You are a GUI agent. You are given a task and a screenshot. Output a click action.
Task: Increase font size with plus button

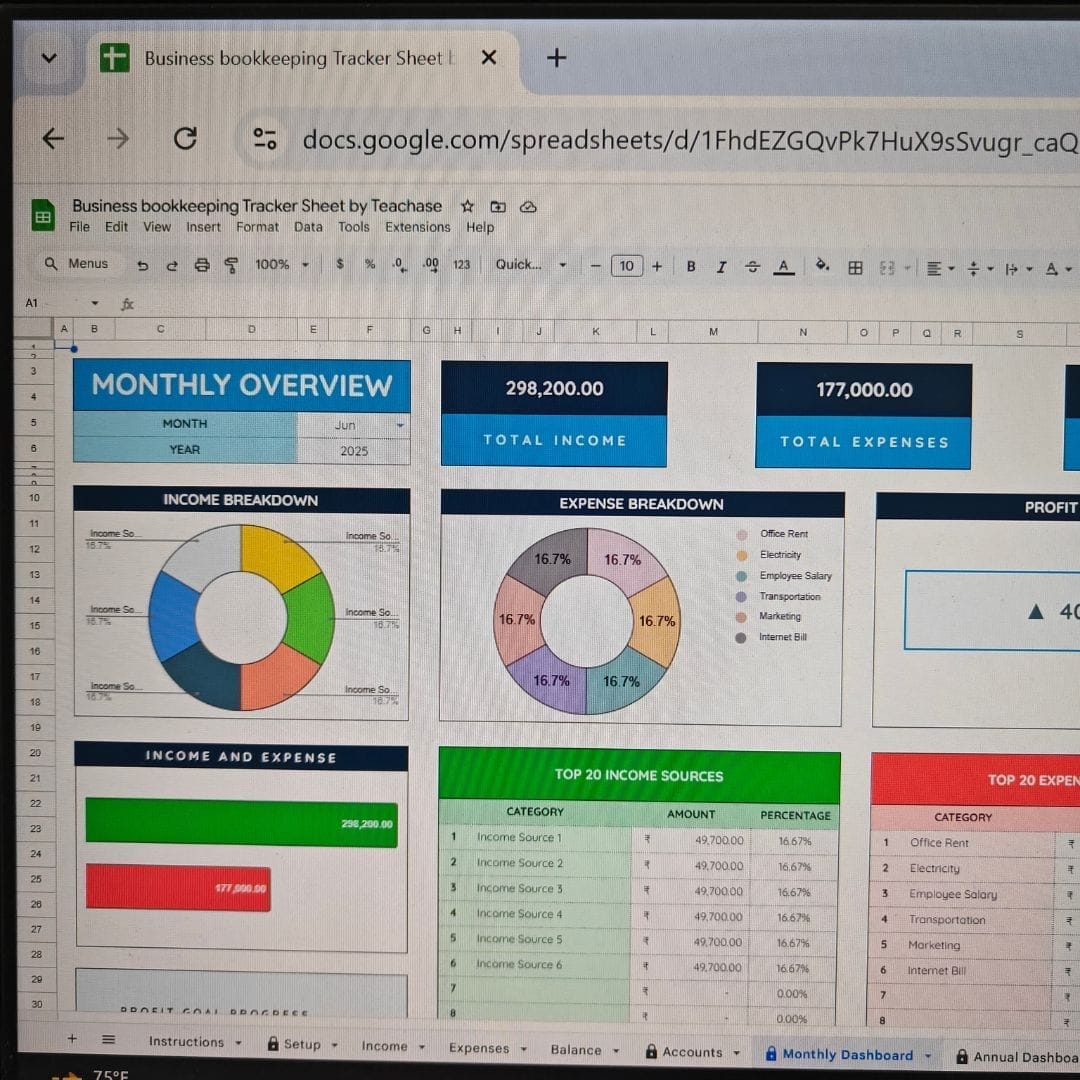click(x=656, y=267)
